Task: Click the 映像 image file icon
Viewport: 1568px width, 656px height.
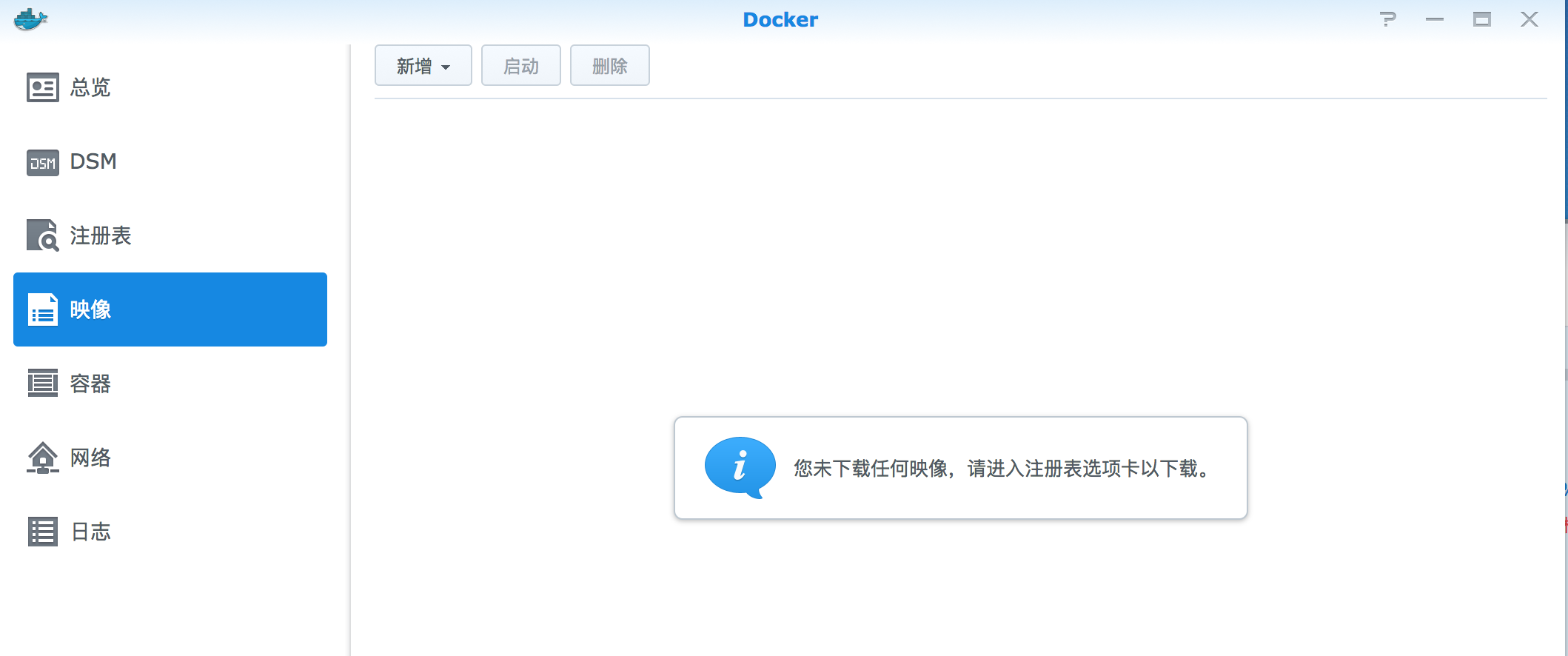Action: (x=43, y=309)
